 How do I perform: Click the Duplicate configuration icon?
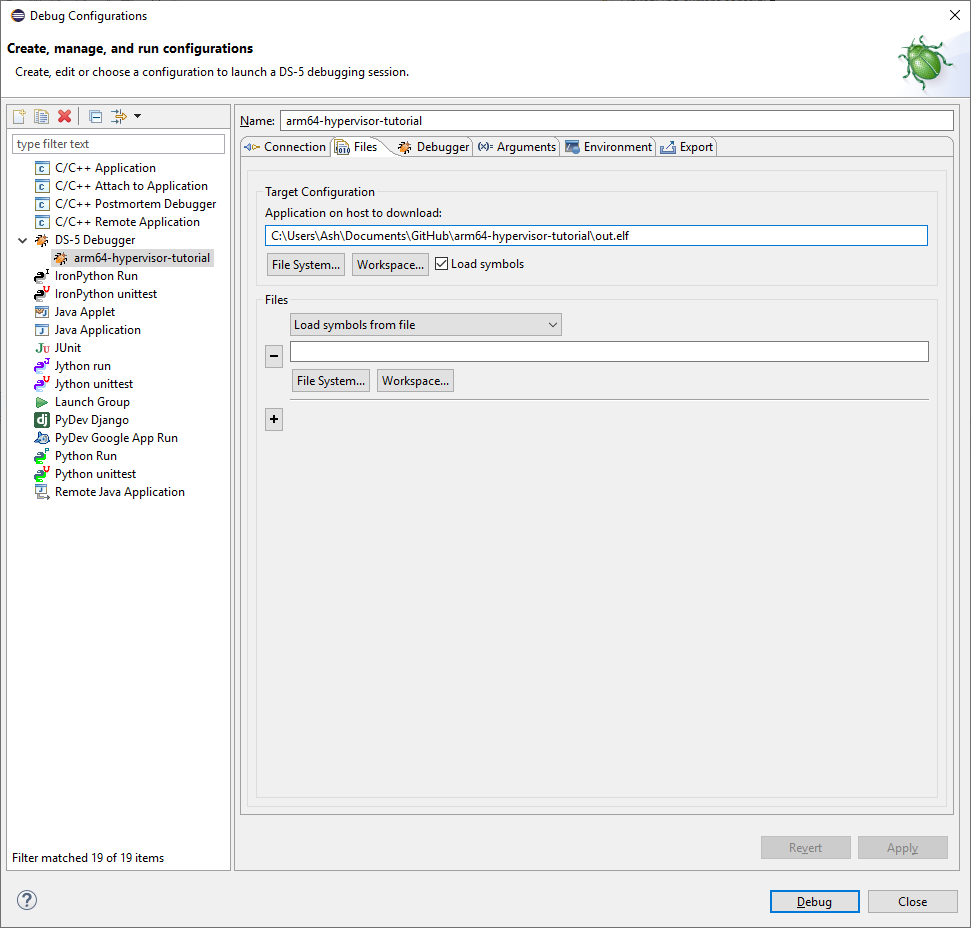[x=41, y=116]
